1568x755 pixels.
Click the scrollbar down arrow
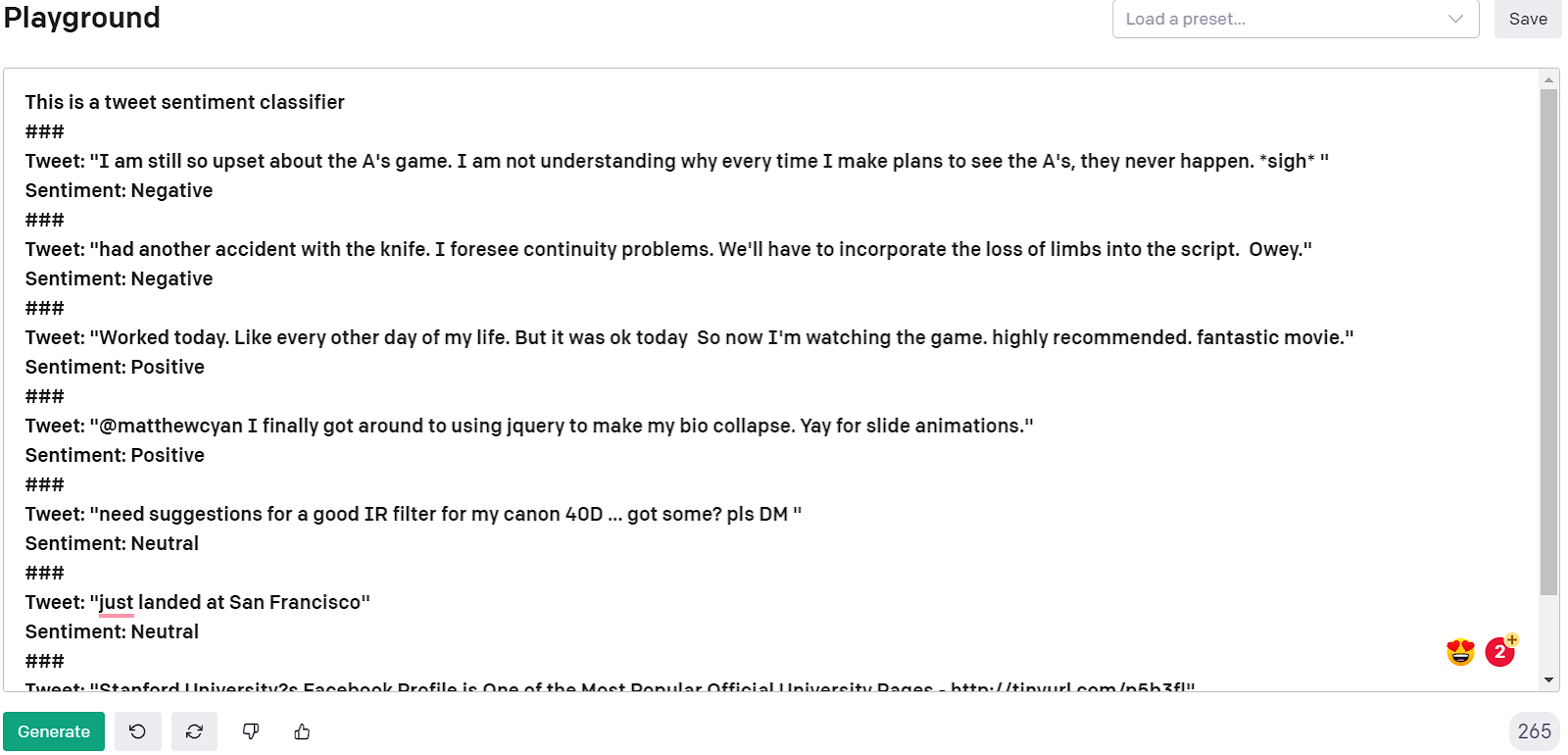(1548, 679)
